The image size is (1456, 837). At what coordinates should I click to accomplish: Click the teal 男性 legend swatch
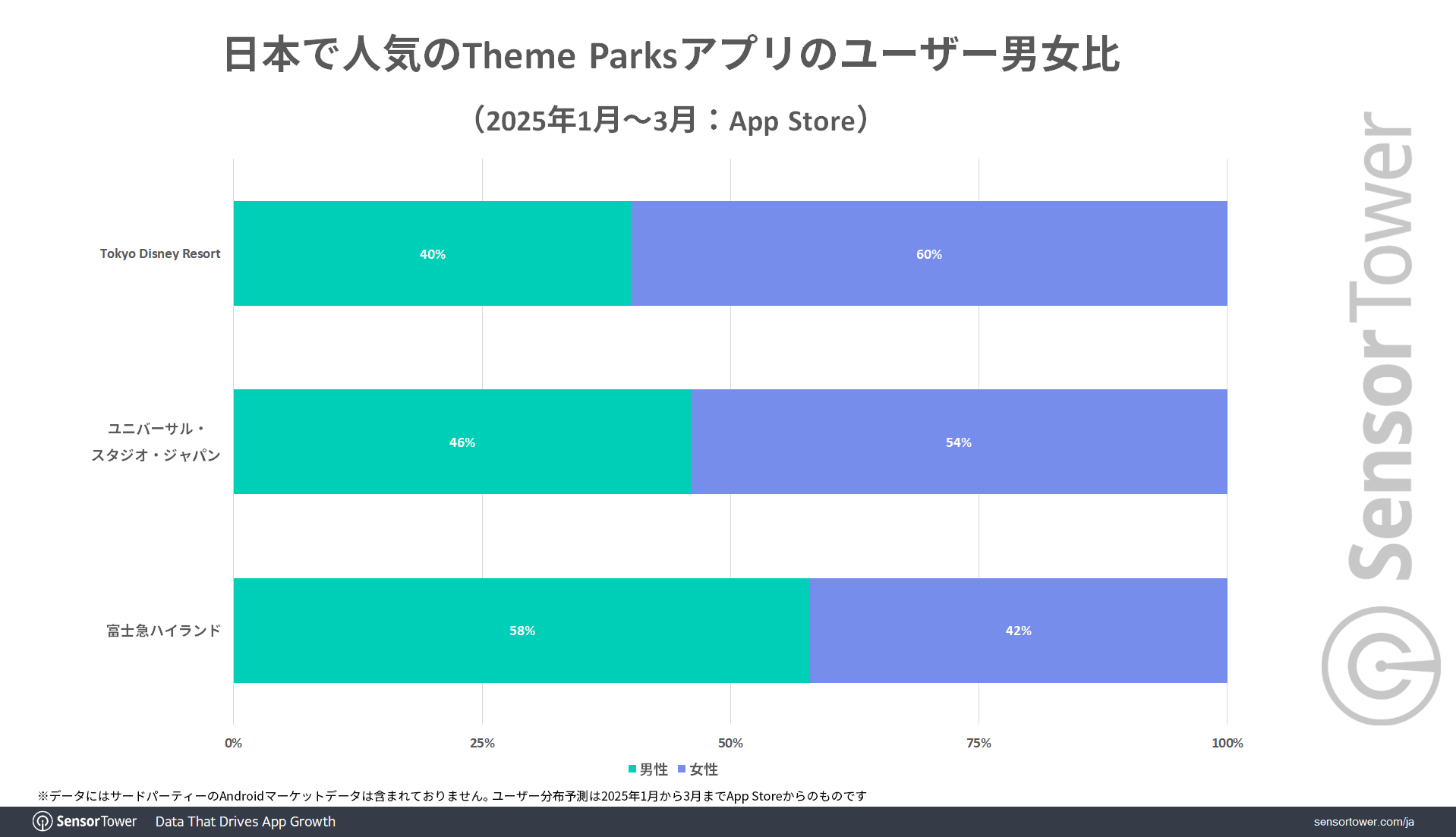pyautogui.click(x=632, y=769)
